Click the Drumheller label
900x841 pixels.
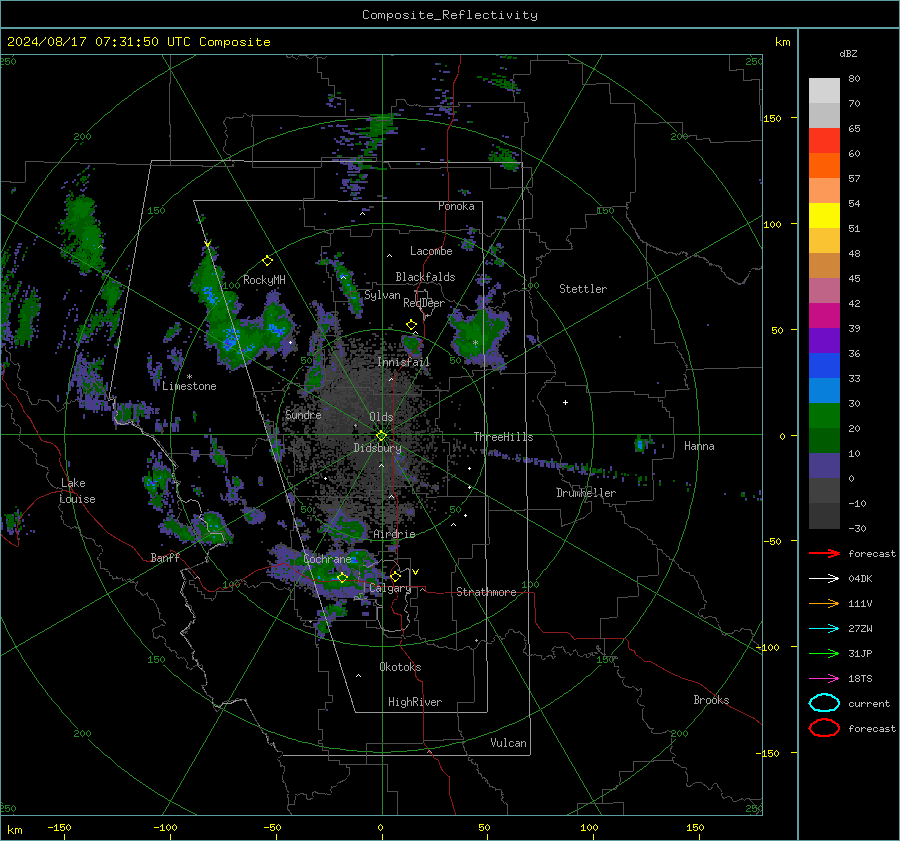[586, 493]
